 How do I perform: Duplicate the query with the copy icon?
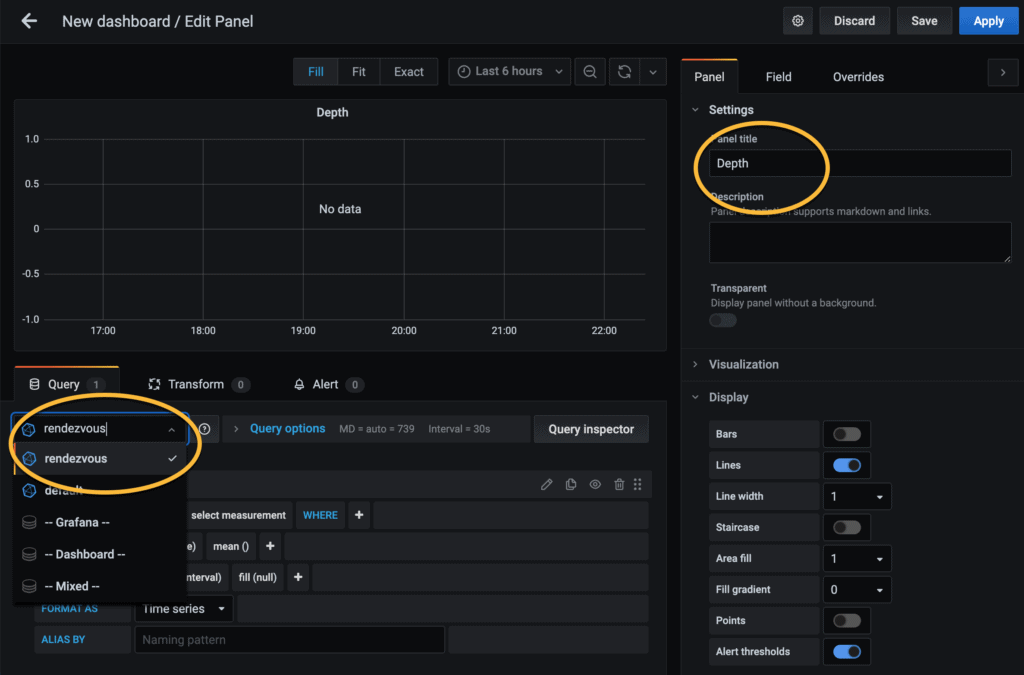(x=571, y=484)
